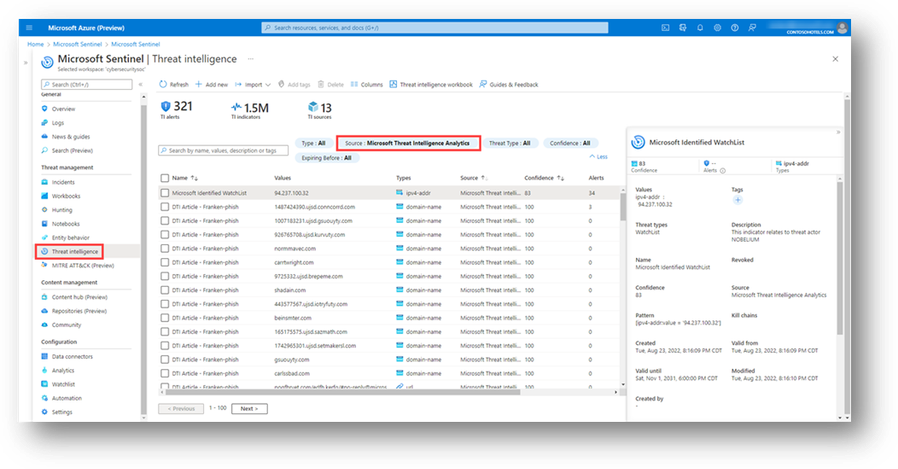Open the Azure portal hamburger menu
Image resolution: width=898 pixels, height=469 pixels.
pyautogui.click(x=29, y=27)
